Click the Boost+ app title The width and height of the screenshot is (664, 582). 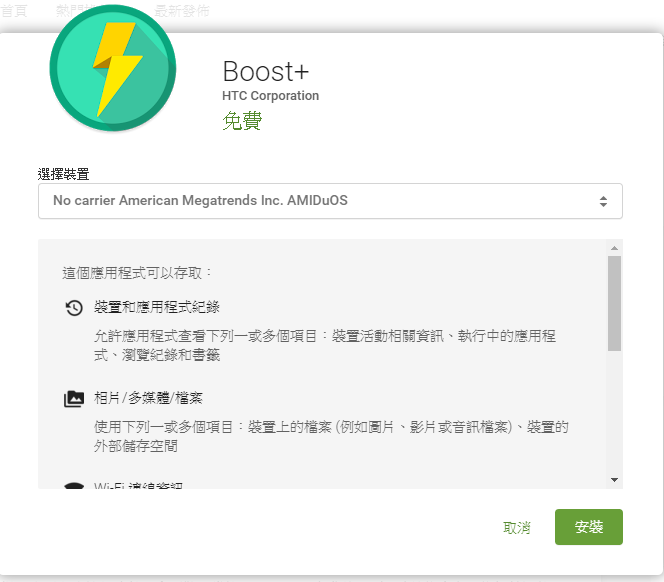[x=266, y=71]
